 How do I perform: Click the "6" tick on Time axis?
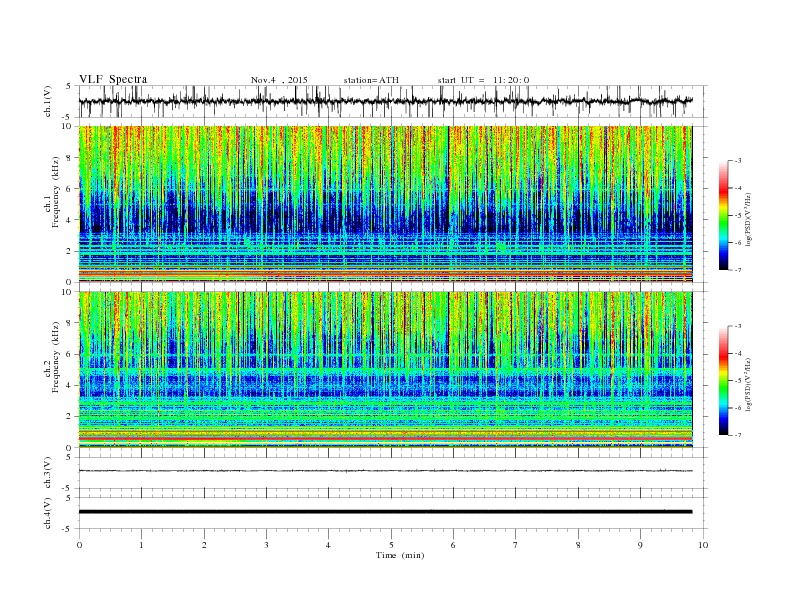click(x=453, y=545)
